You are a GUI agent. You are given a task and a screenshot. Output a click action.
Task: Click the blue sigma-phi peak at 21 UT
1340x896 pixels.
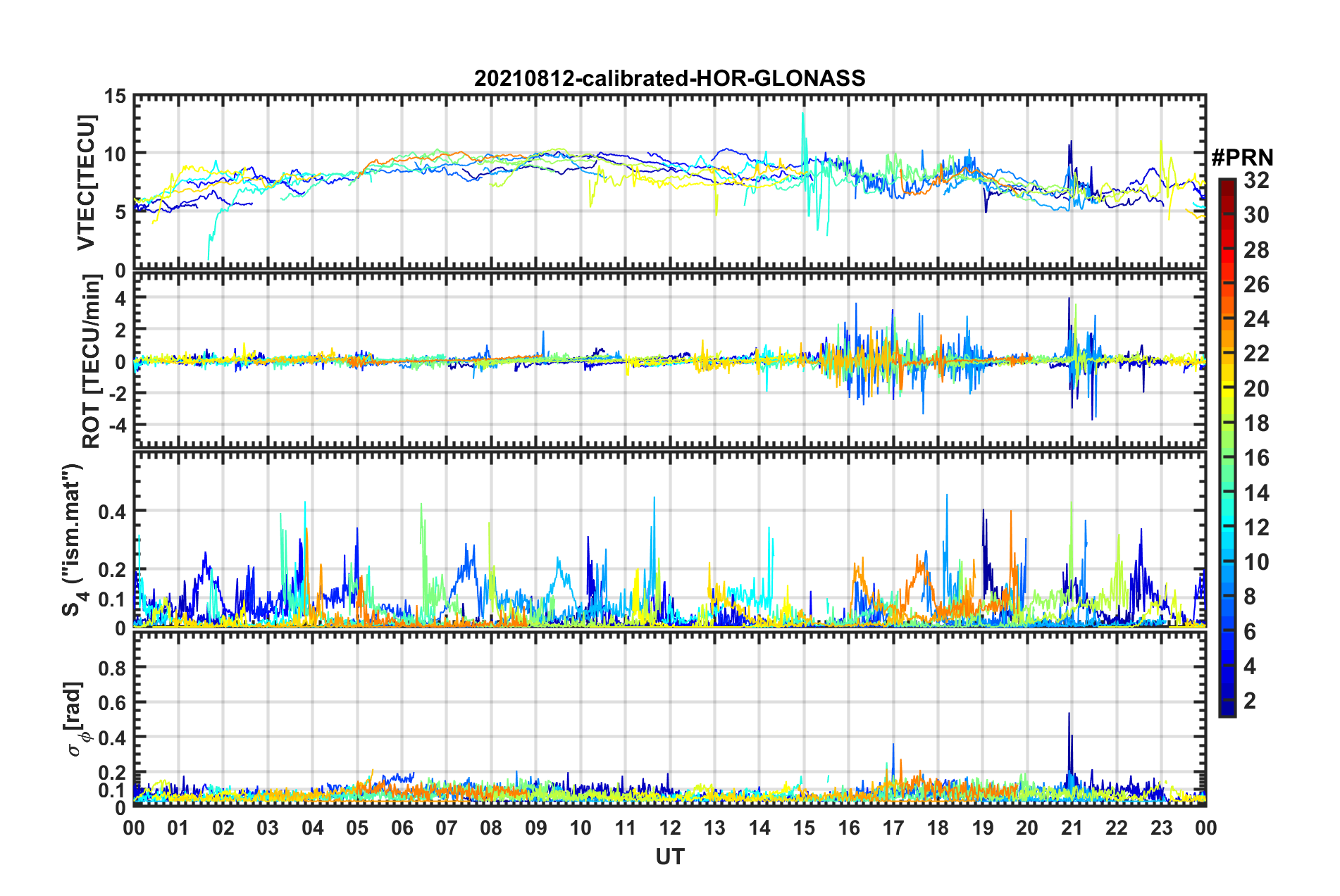[x=1069, y=747]
